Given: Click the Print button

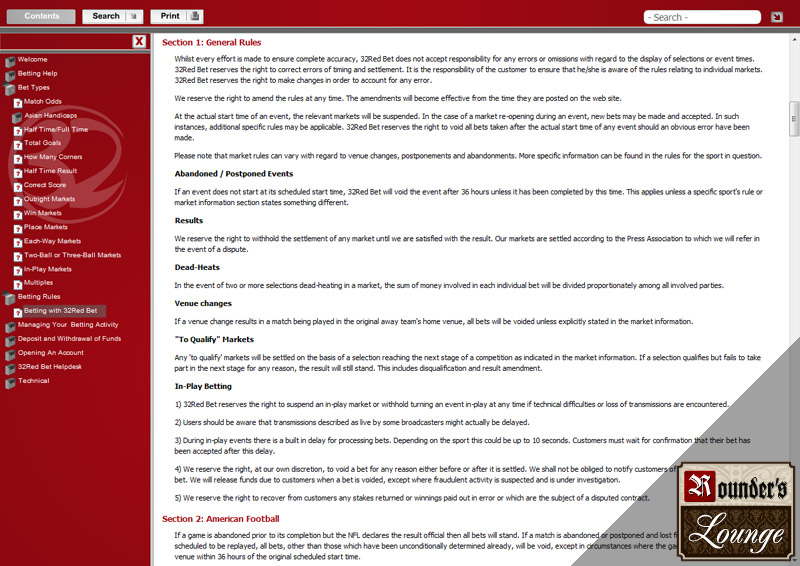Looking at the screenshot, I should click(177, 16).
